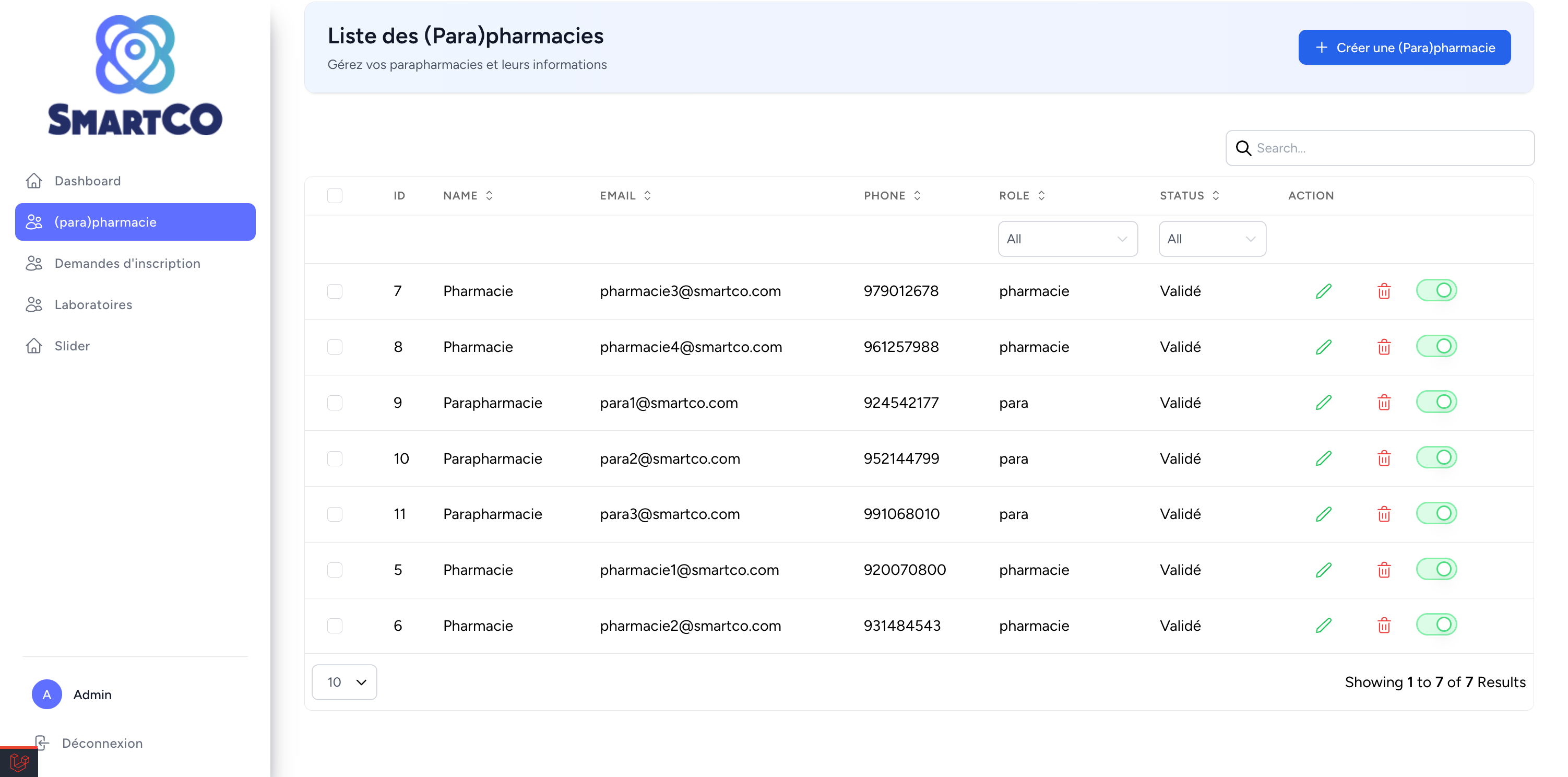Delete pharmacie4@smartco.com using the trash icon
This screenshot has height=777, width=1568.
[x=1384, y=347]
